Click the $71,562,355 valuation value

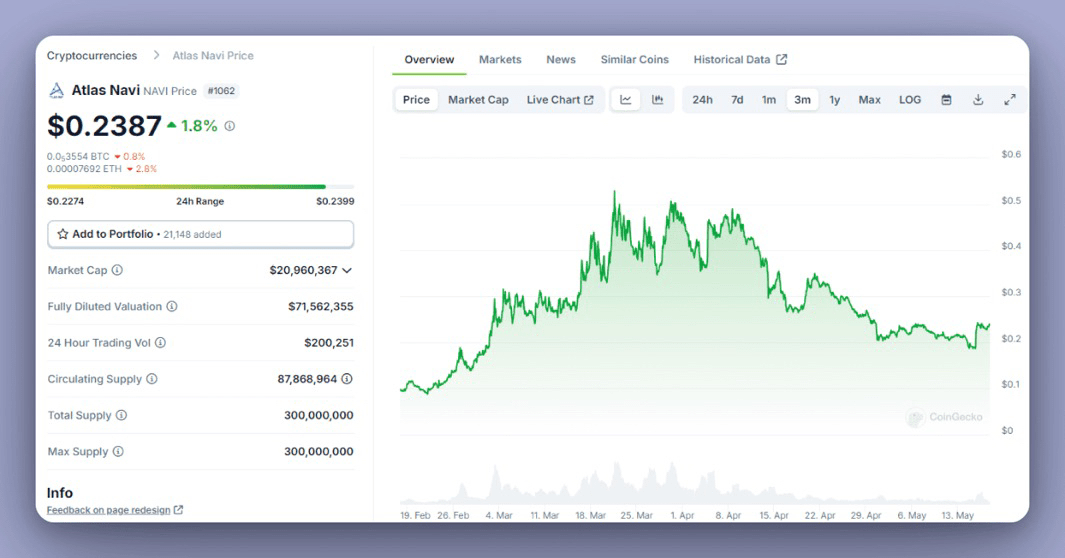(x=321, y=306)
